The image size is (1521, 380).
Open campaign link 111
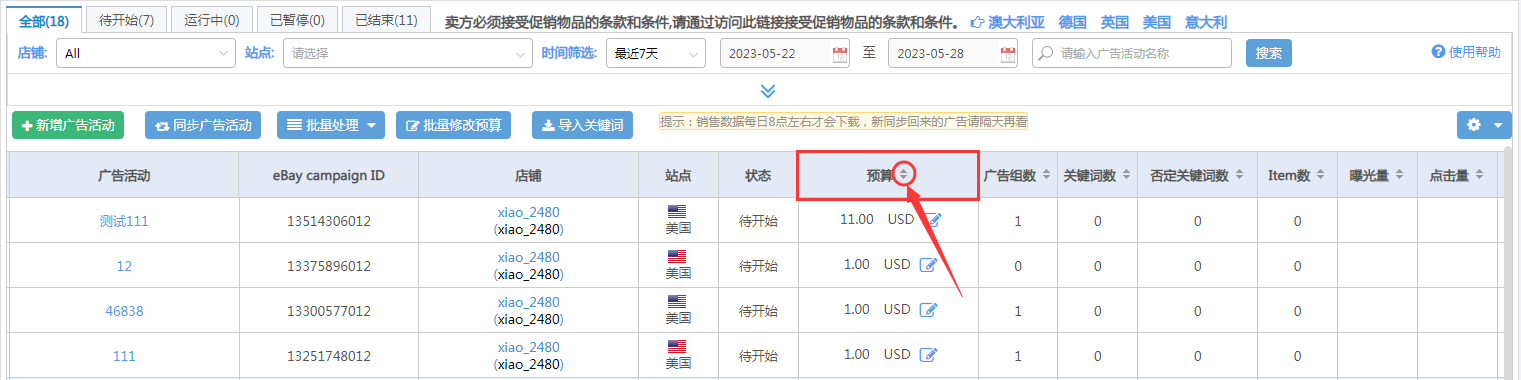(124, 356)
